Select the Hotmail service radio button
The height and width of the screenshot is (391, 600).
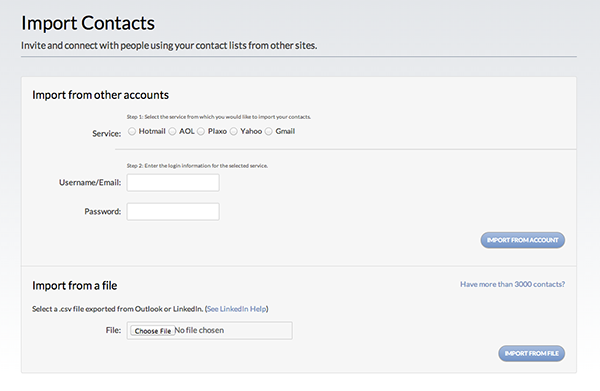(132, 132)
